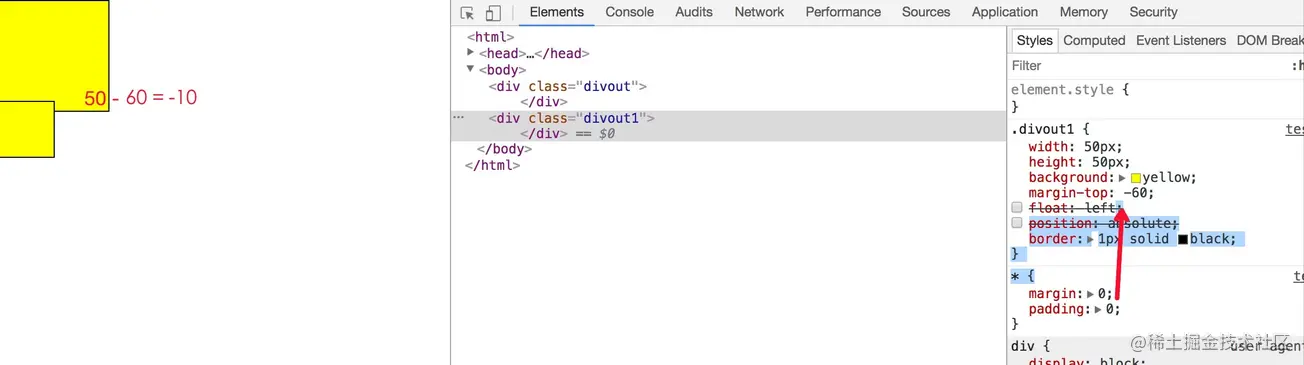Open the Sources tab
Viewport: 1304px width, 365px height.
926,12
